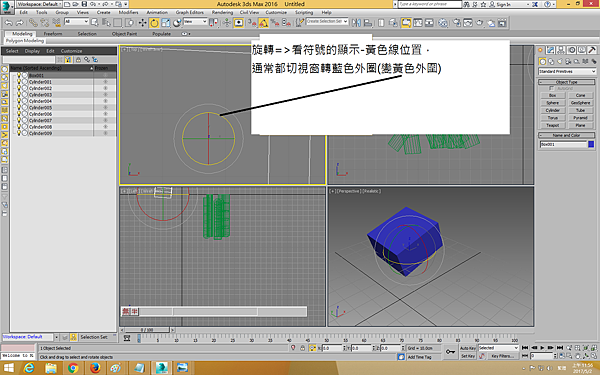Activate the Select and Rotate tool
Viewport: 600px width, 375px height.
coord(154,23)
